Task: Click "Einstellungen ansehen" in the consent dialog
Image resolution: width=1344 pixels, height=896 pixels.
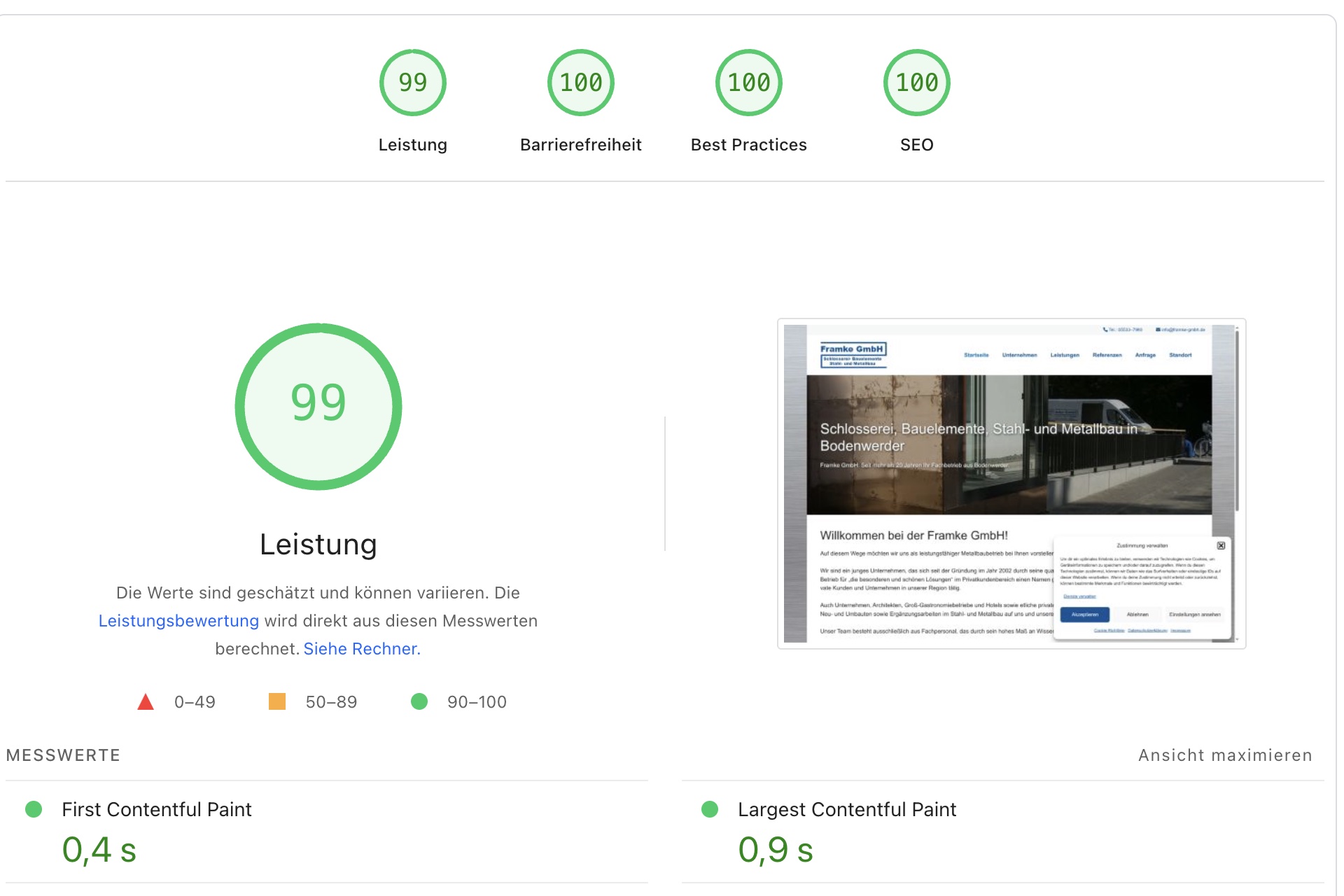Action: 1195,615
